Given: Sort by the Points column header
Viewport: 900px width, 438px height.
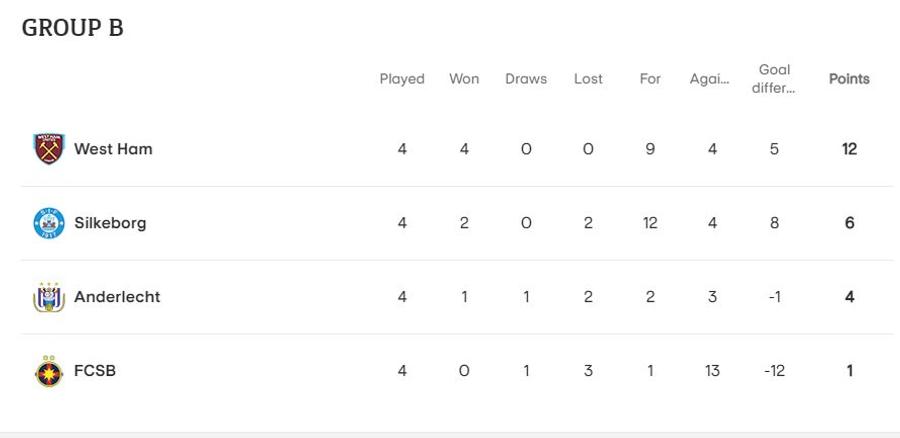Looking at the screenshot, I should [x=849, y=79].
